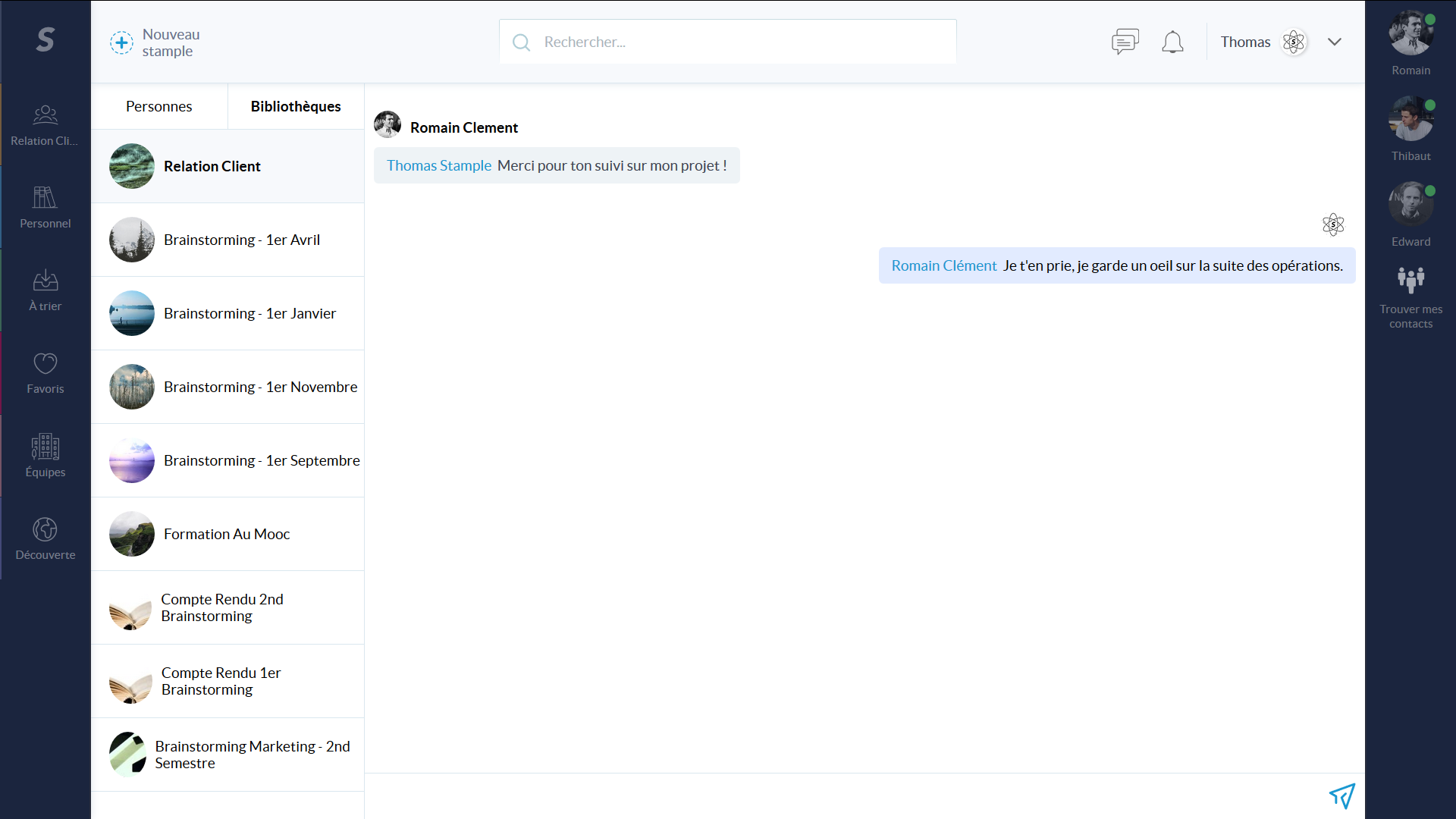Open chat with contact Thibaut
This screenshot has width=1456, height=819.
point(1411,129)
